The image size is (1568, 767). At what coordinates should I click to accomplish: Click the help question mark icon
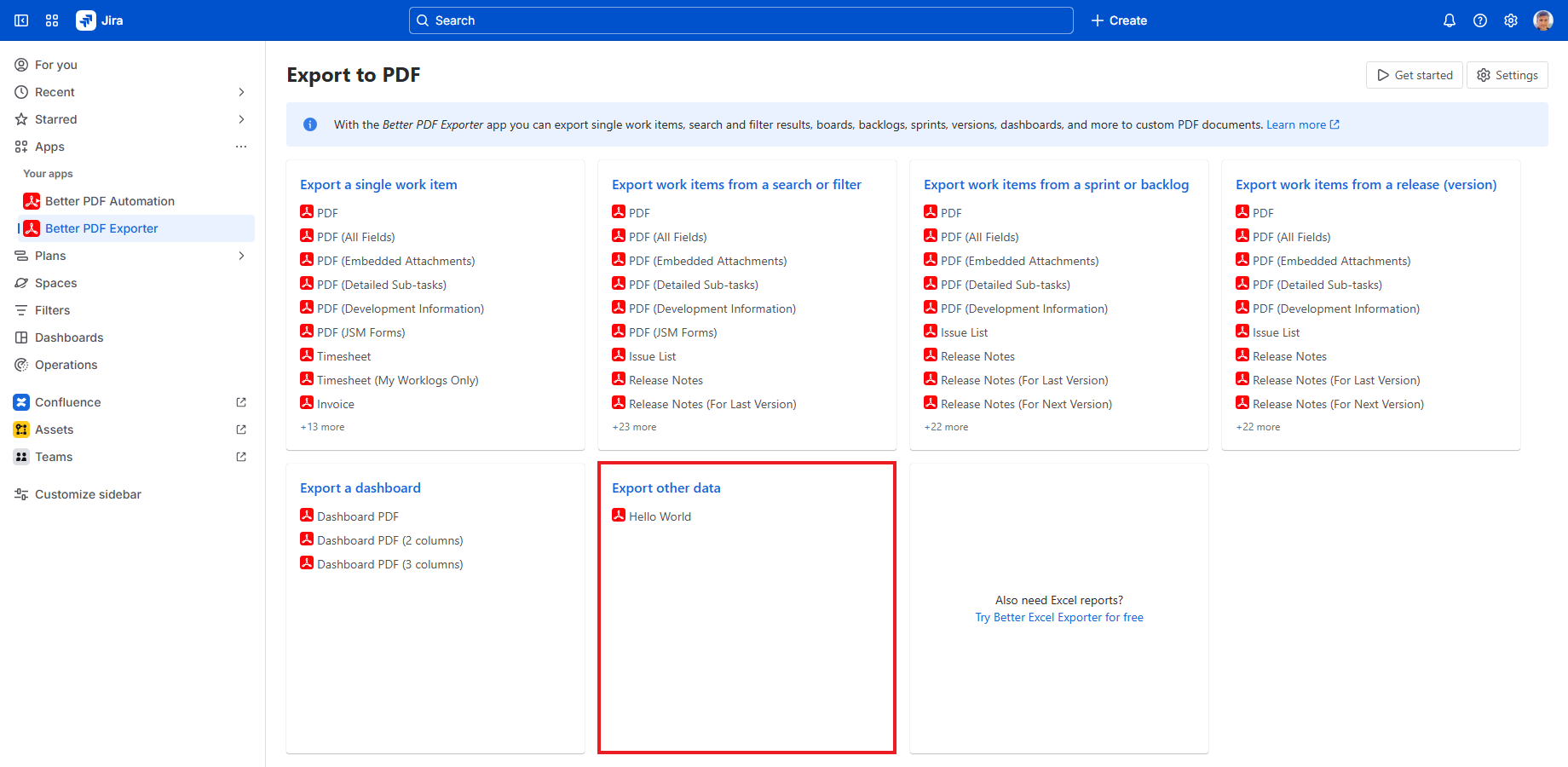click(x=1479, y=20)
